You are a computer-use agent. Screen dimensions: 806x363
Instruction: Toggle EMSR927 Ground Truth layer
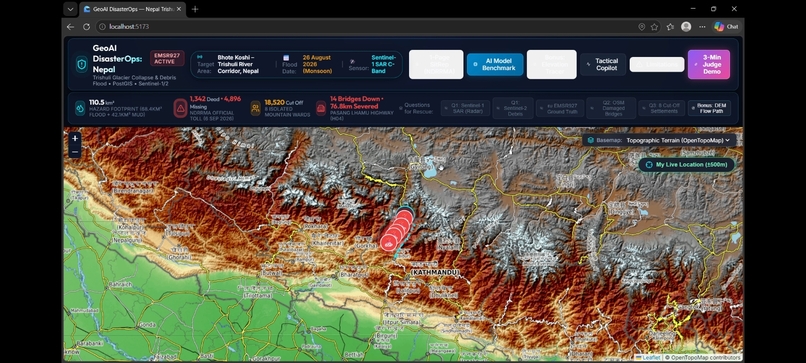pyautogui.click(x=560, y=108)
